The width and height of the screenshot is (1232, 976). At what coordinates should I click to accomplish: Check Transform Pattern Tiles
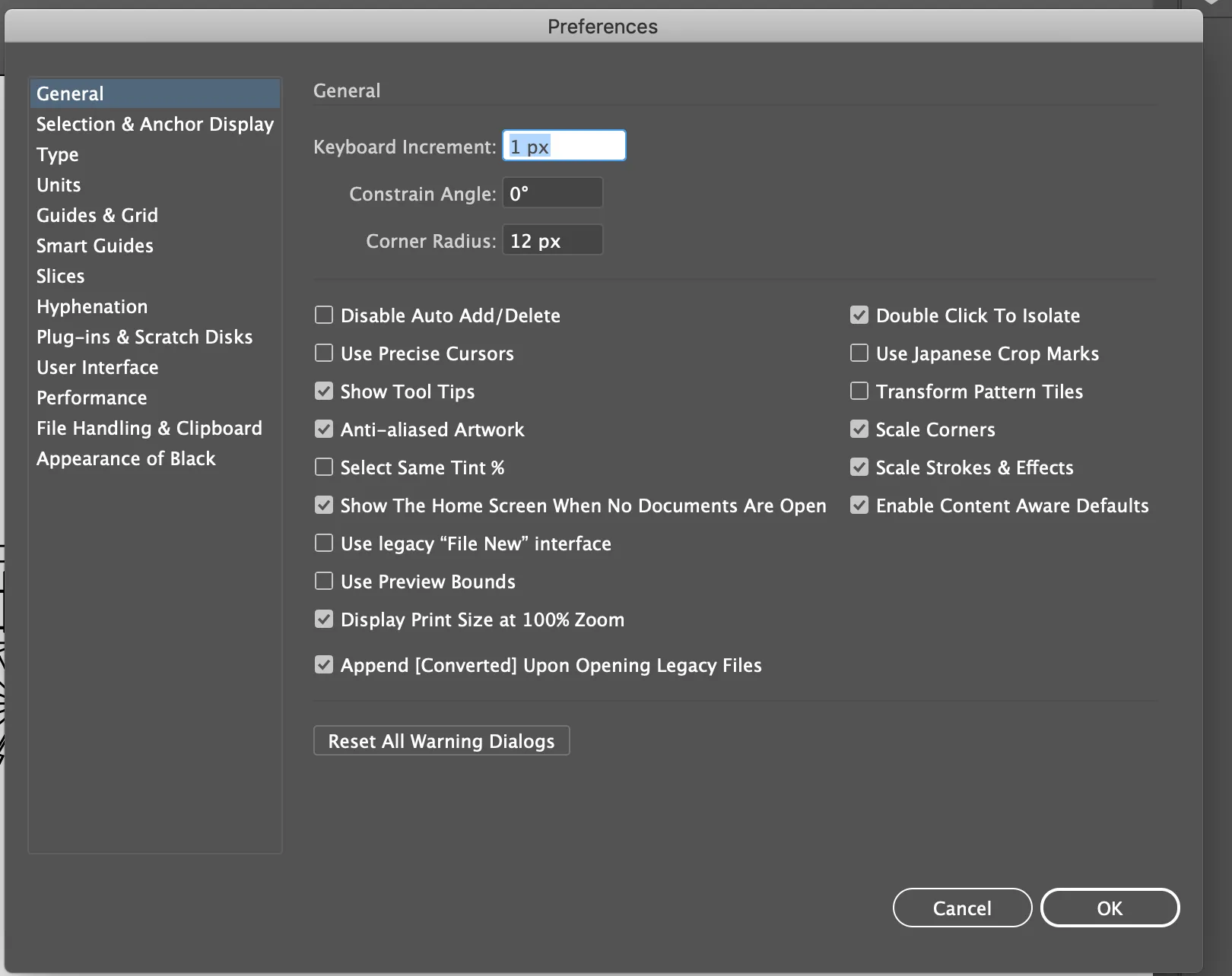point(859,391)
